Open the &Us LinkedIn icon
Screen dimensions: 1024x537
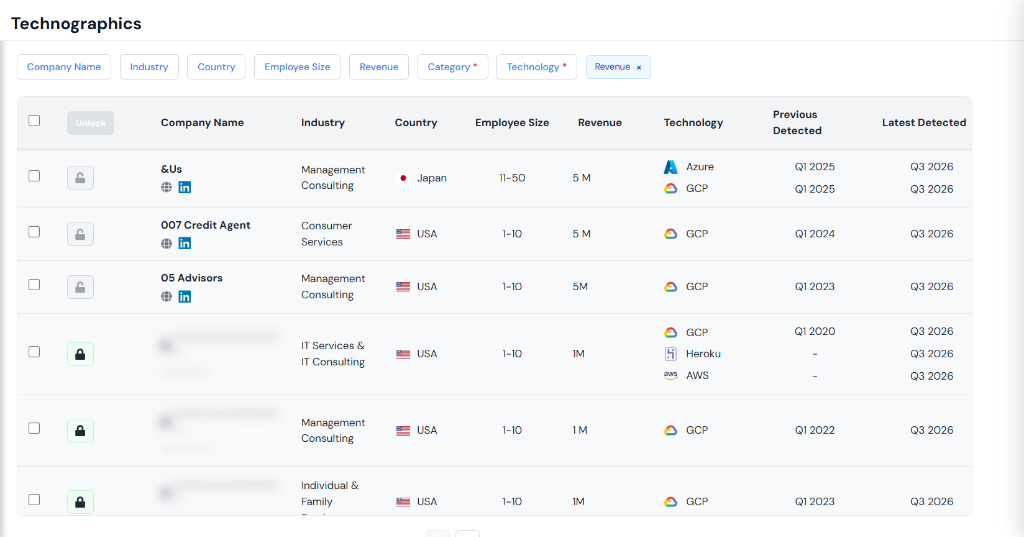(185, 187)
